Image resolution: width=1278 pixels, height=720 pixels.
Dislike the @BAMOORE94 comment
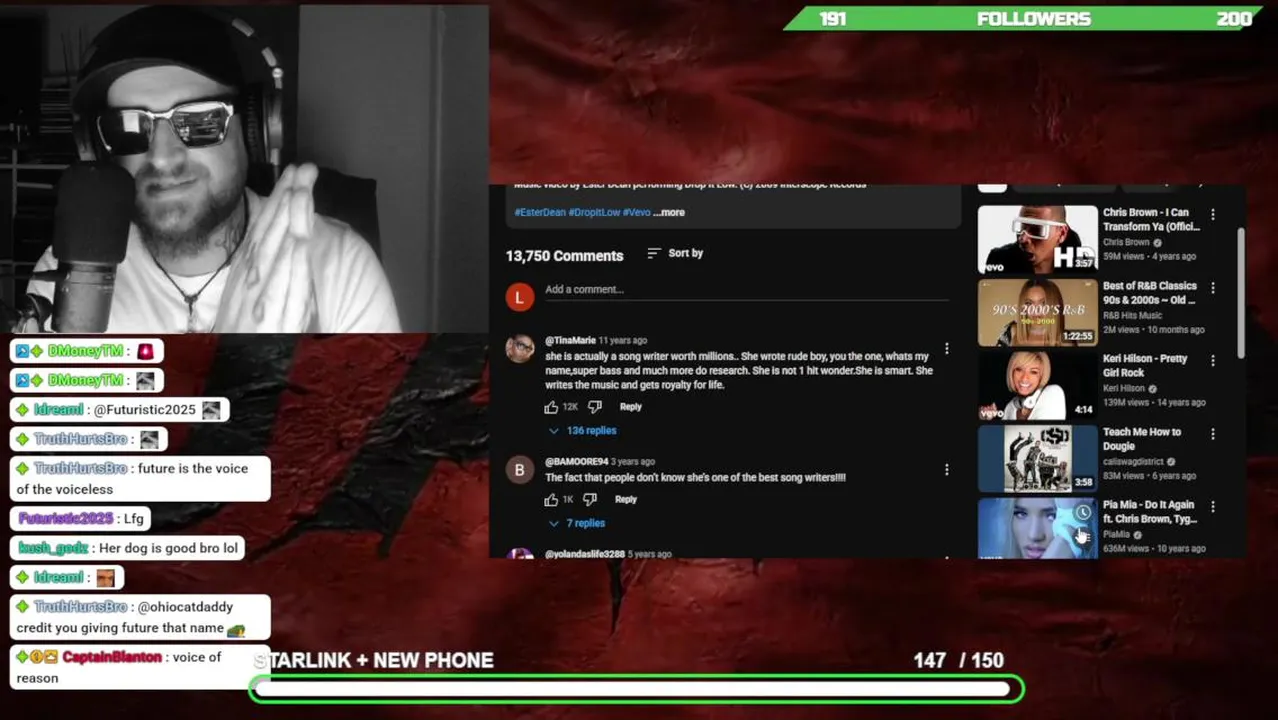click(x=590, y=499)
